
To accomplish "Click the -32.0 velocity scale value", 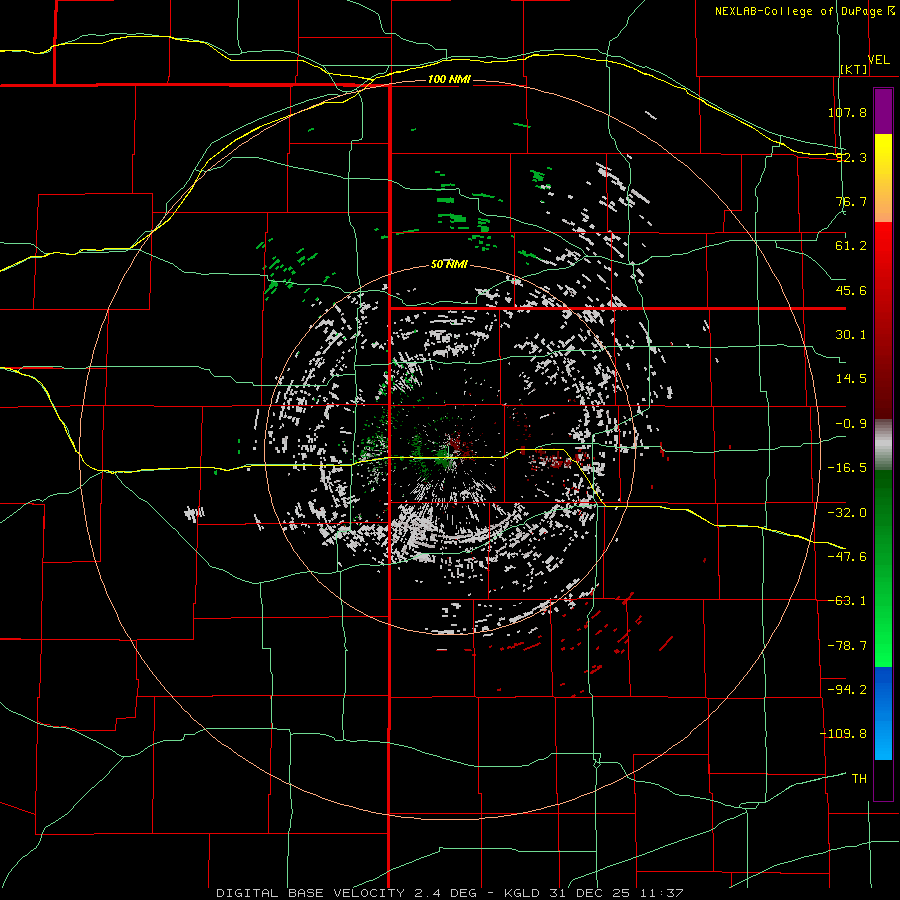I will pyautogui.click(x=847, y=513).
